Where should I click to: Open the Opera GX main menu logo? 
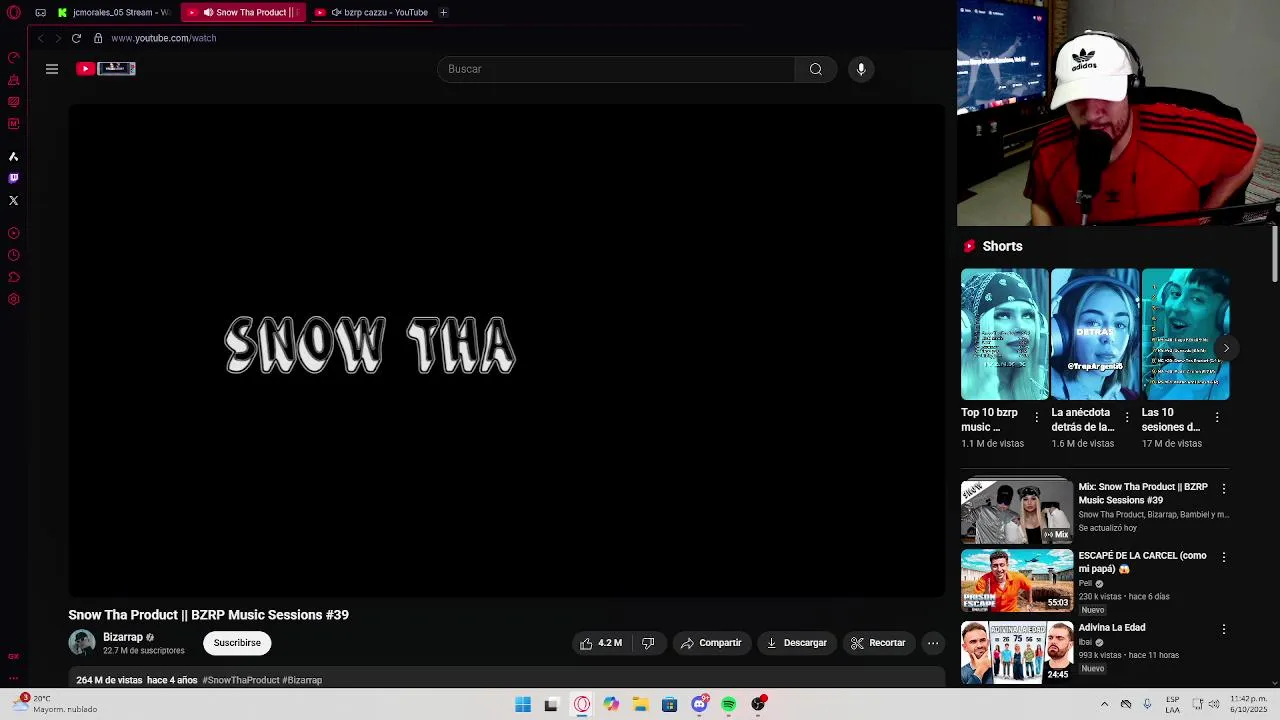pyautogui.click(x=14, y=12)
